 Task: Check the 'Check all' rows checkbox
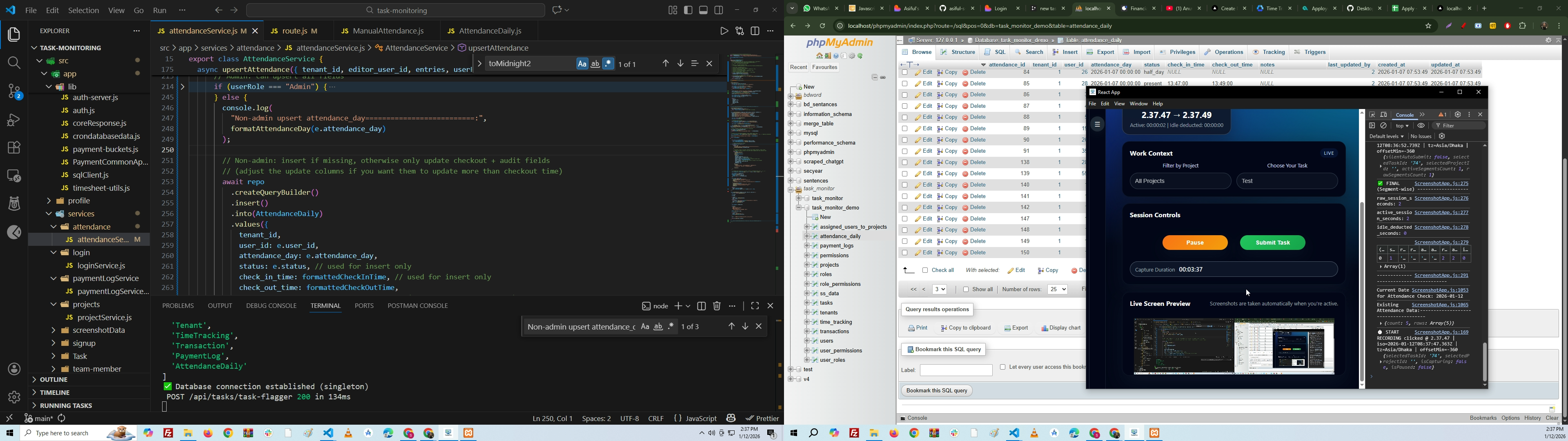click(x=925, y=270)
